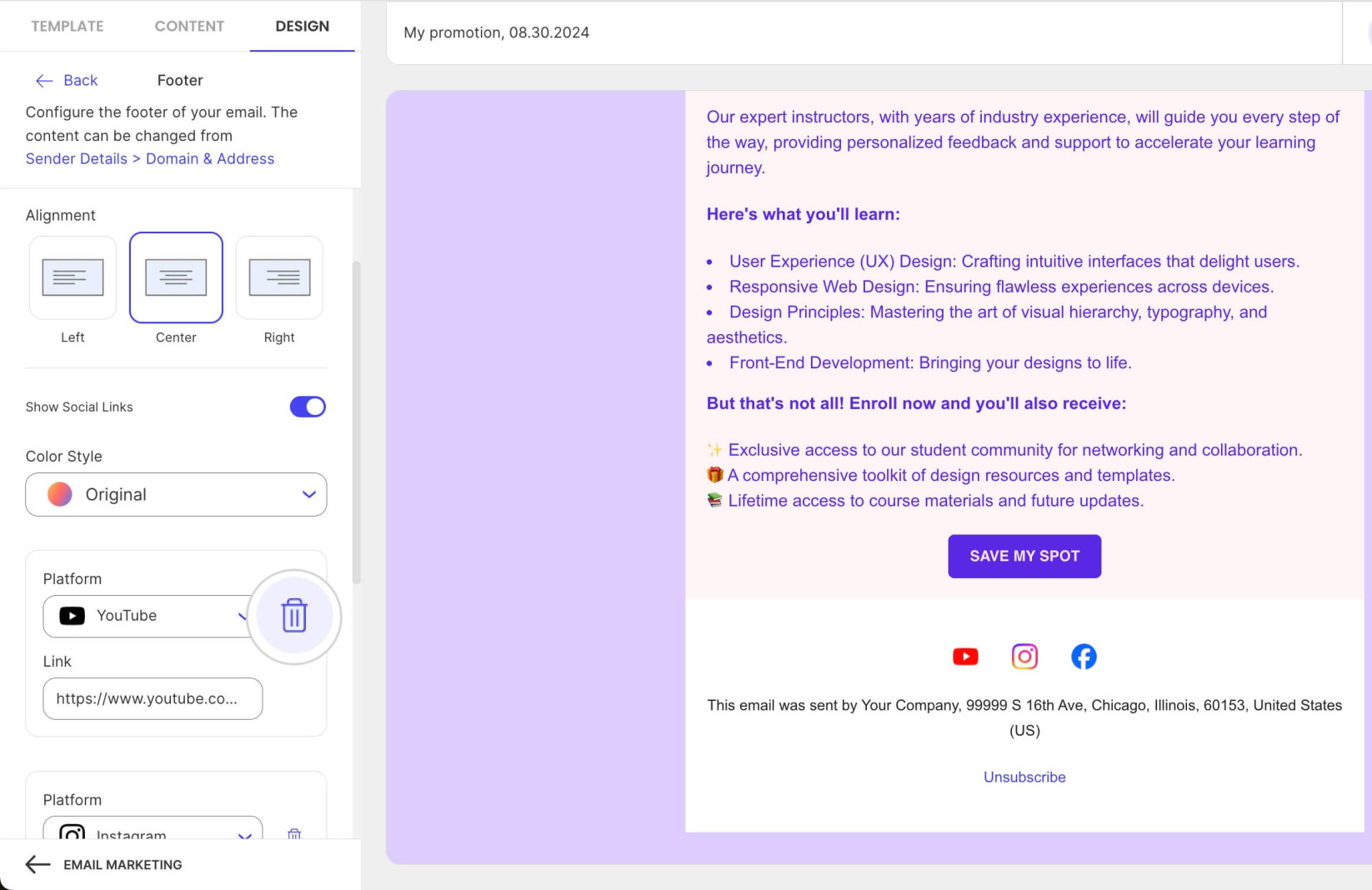Click the YouTube icon in email footer

(965, 657)
